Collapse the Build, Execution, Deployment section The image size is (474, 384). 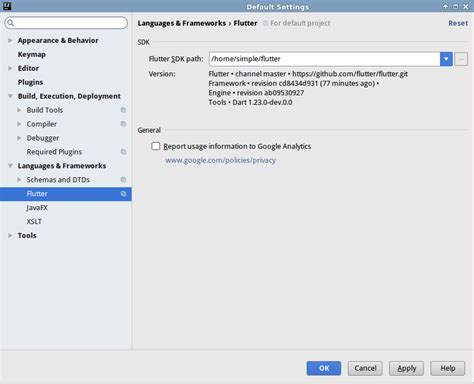point(10,96)
